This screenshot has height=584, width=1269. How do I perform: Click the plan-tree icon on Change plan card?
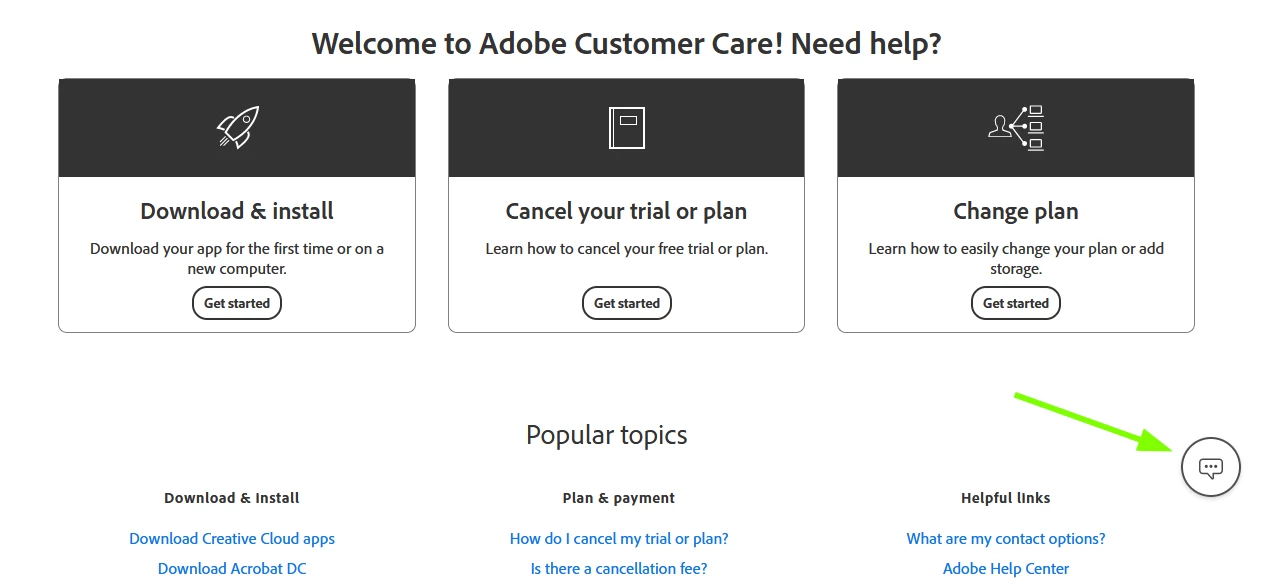point(1016,127)
